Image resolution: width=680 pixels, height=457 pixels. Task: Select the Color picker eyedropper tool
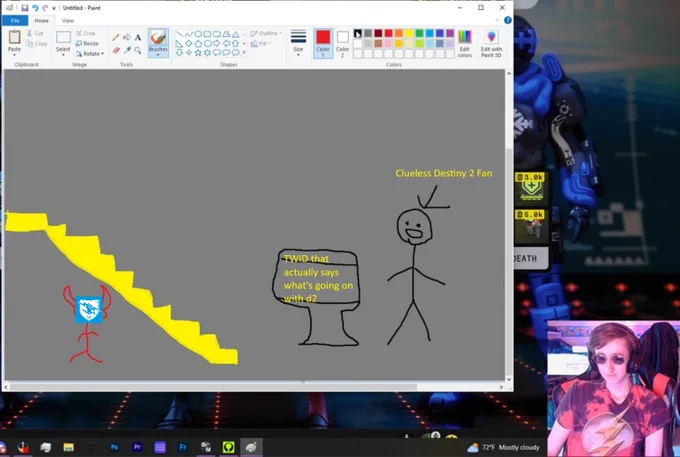tap(127, 51)
